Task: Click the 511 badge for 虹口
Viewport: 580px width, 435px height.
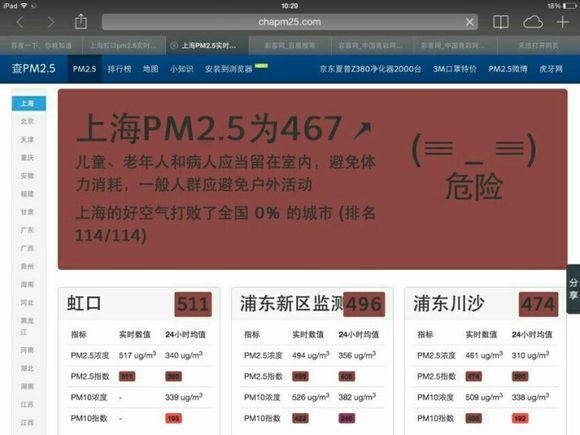Action: point(193,304)
